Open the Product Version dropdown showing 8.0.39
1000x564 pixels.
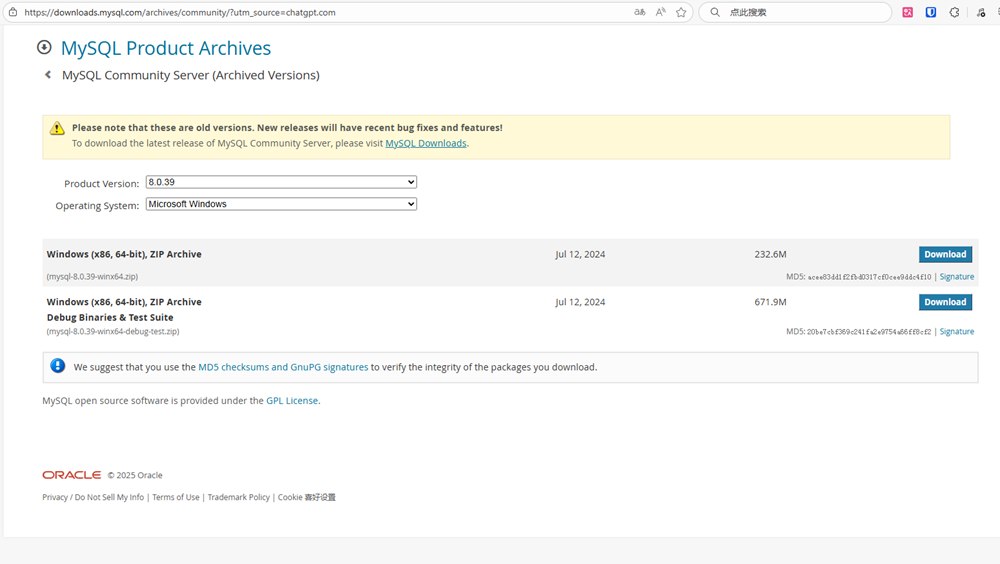coord(281,182)
